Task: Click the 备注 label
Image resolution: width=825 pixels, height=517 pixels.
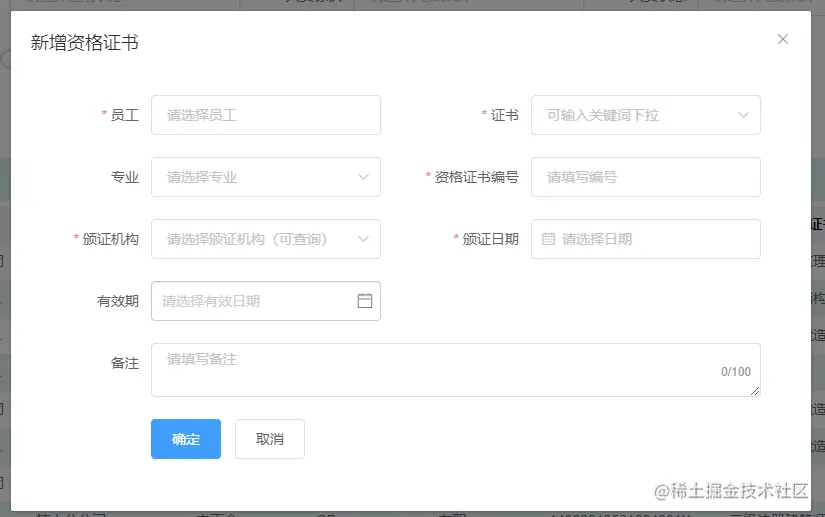Action: point(125,363)
